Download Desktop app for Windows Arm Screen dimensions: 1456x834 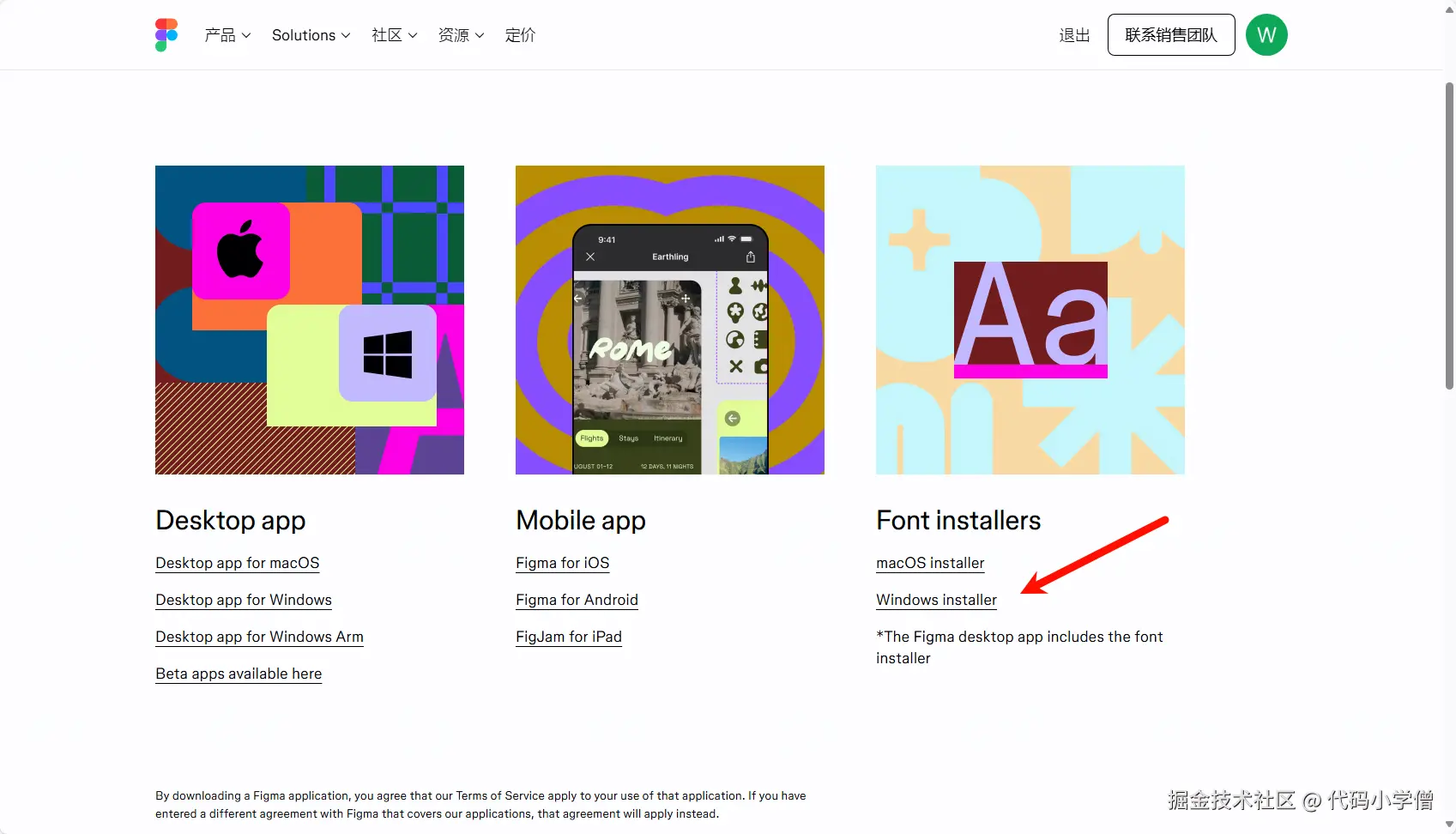260,637
